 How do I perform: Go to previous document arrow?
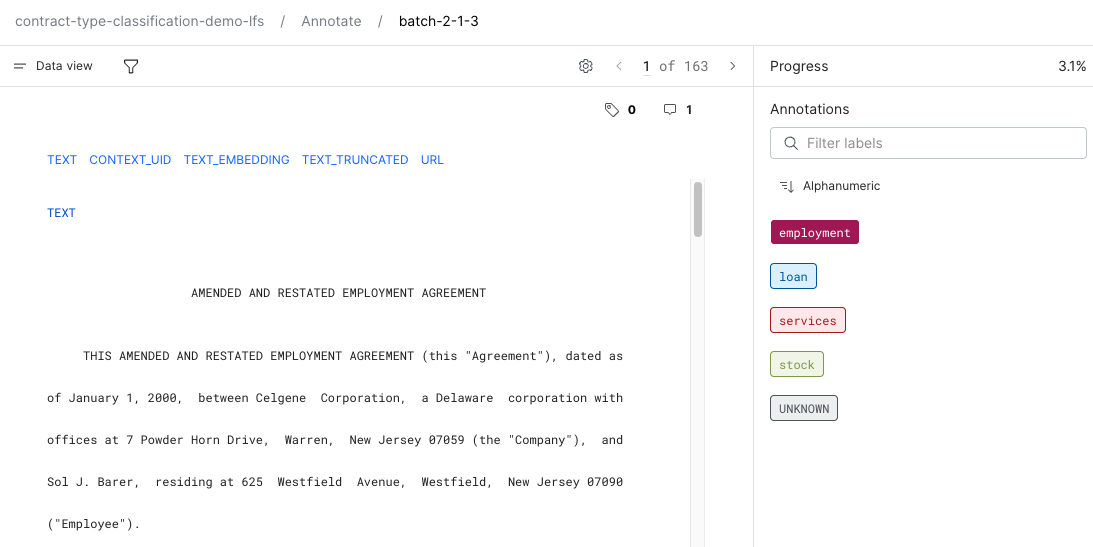click(x=619, y=66)
